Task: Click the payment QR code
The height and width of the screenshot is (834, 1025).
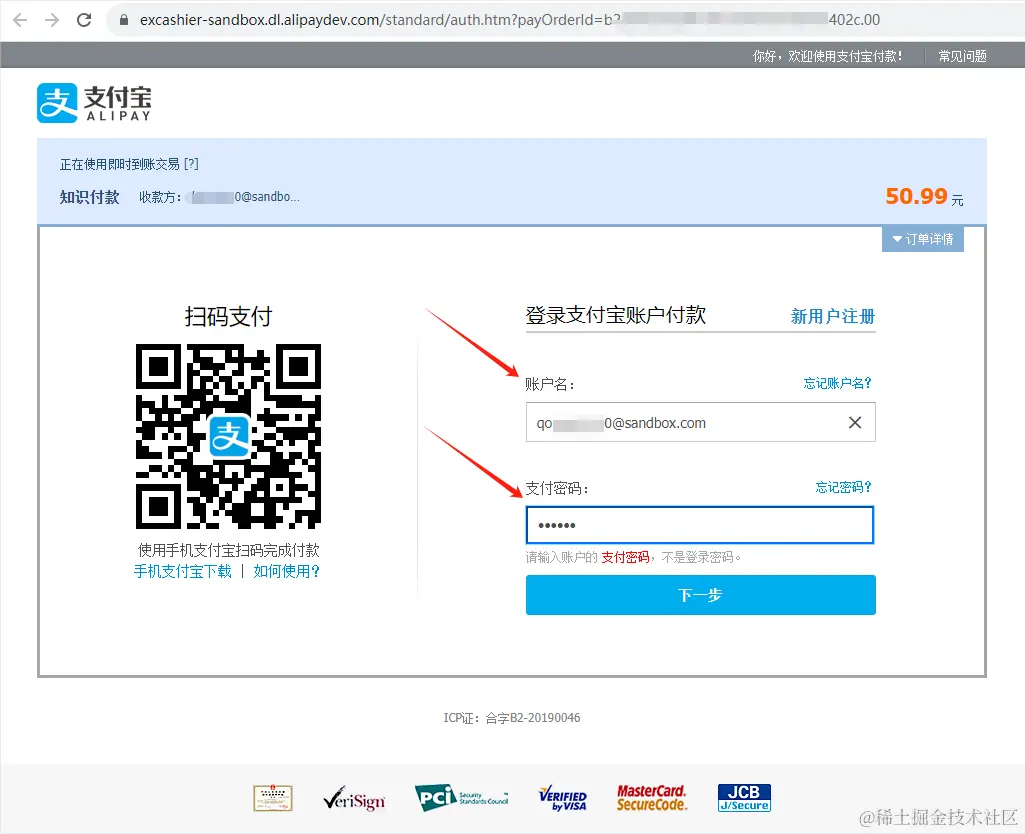Action: pyautogui.click(x=228, y=436)
